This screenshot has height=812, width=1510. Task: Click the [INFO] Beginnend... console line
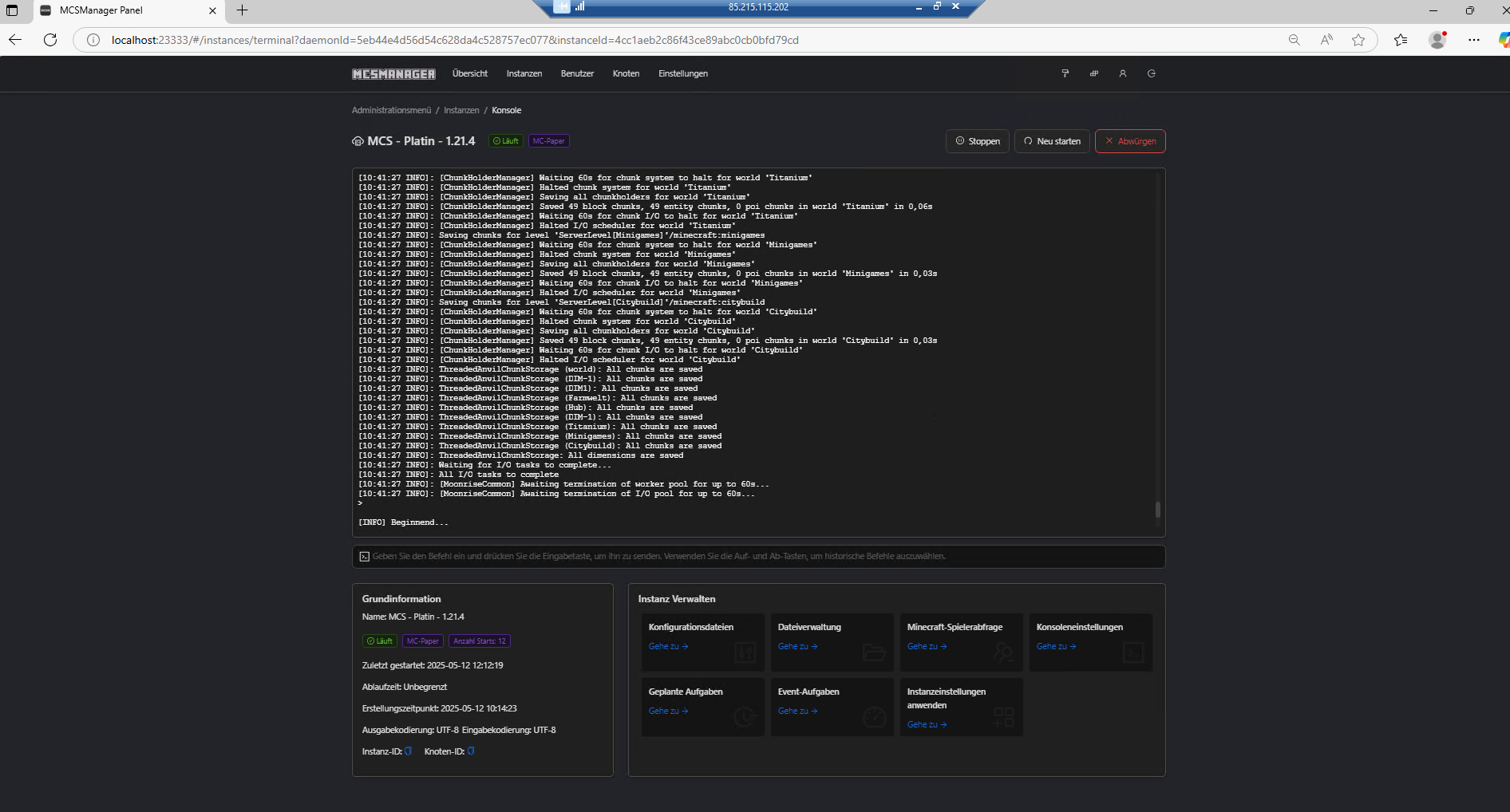tap(403, 522)
